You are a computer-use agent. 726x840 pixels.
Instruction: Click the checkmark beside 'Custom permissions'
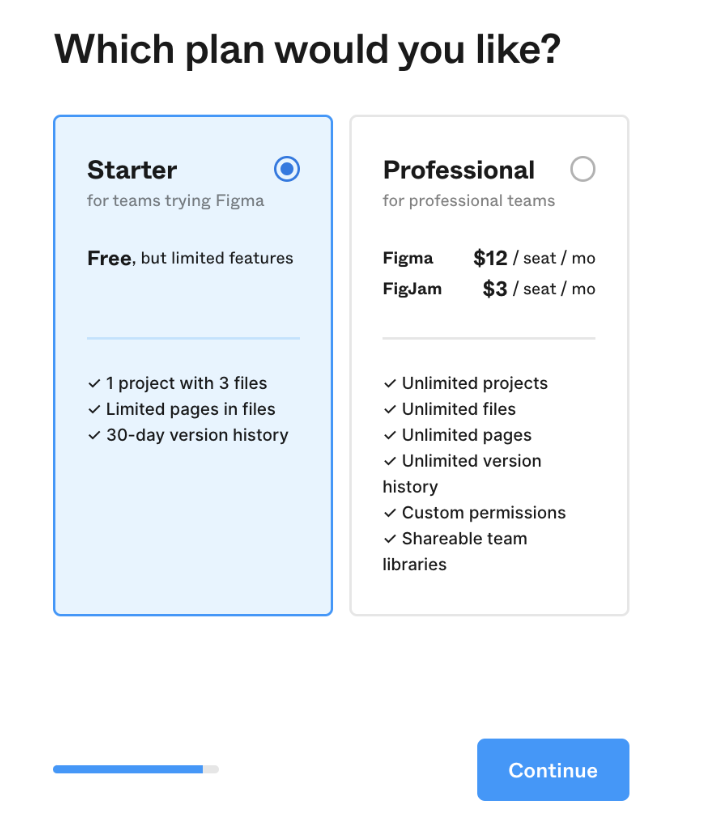[x=389, y=513]
